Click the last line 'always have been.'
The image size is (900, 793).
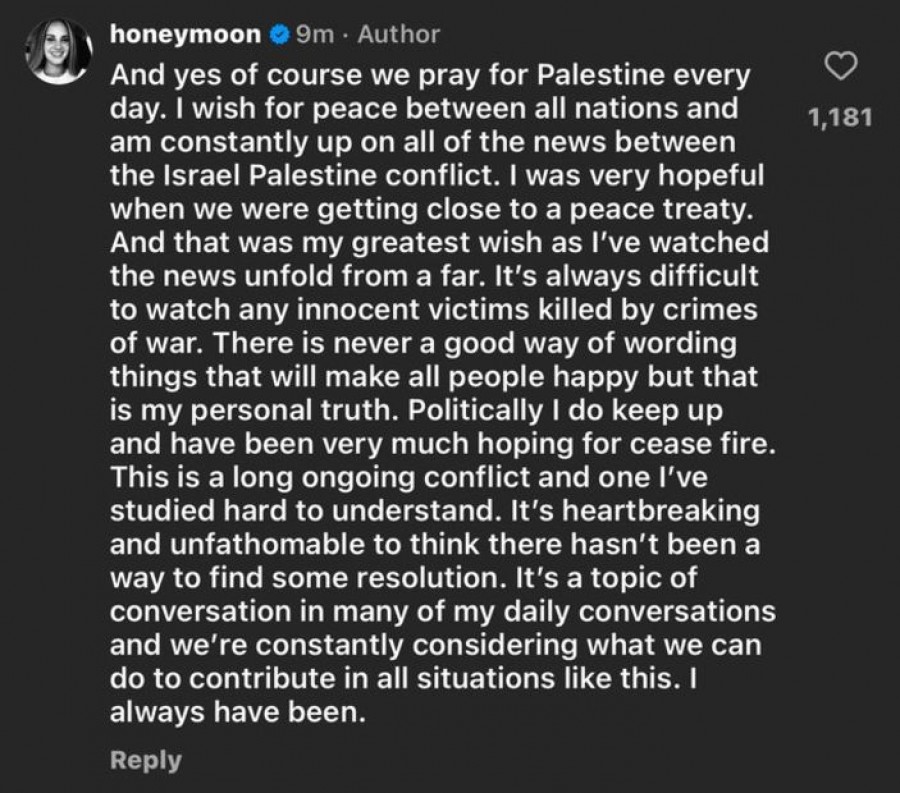tap(238, 713)
